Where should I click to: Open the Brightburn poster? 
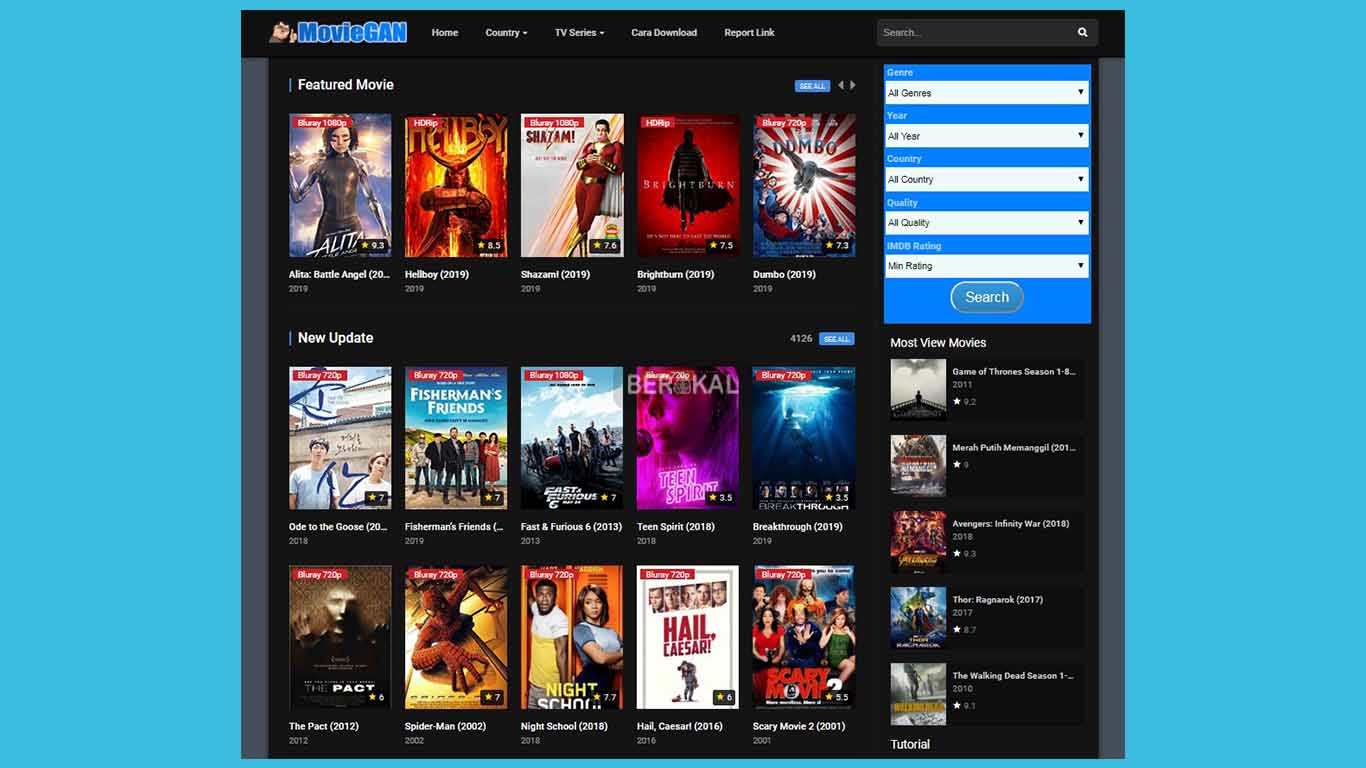pos(688,185)
